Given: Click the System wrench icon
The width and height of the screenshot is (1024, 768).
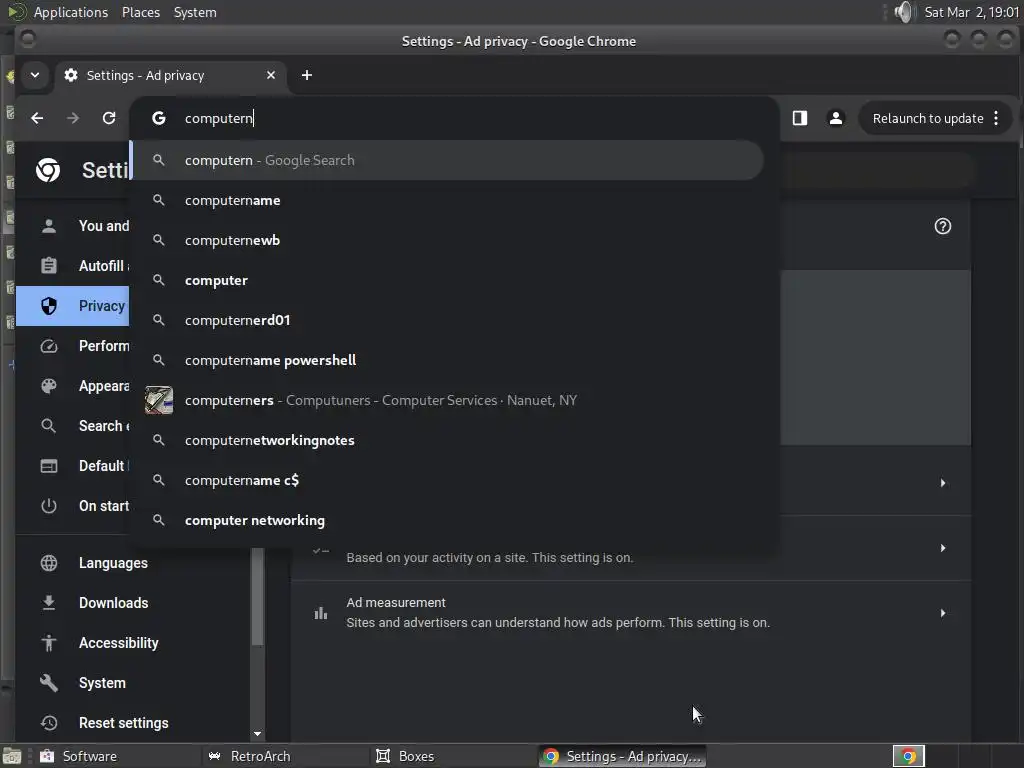Looking at the screenshot, I should [x=49, y=683].
